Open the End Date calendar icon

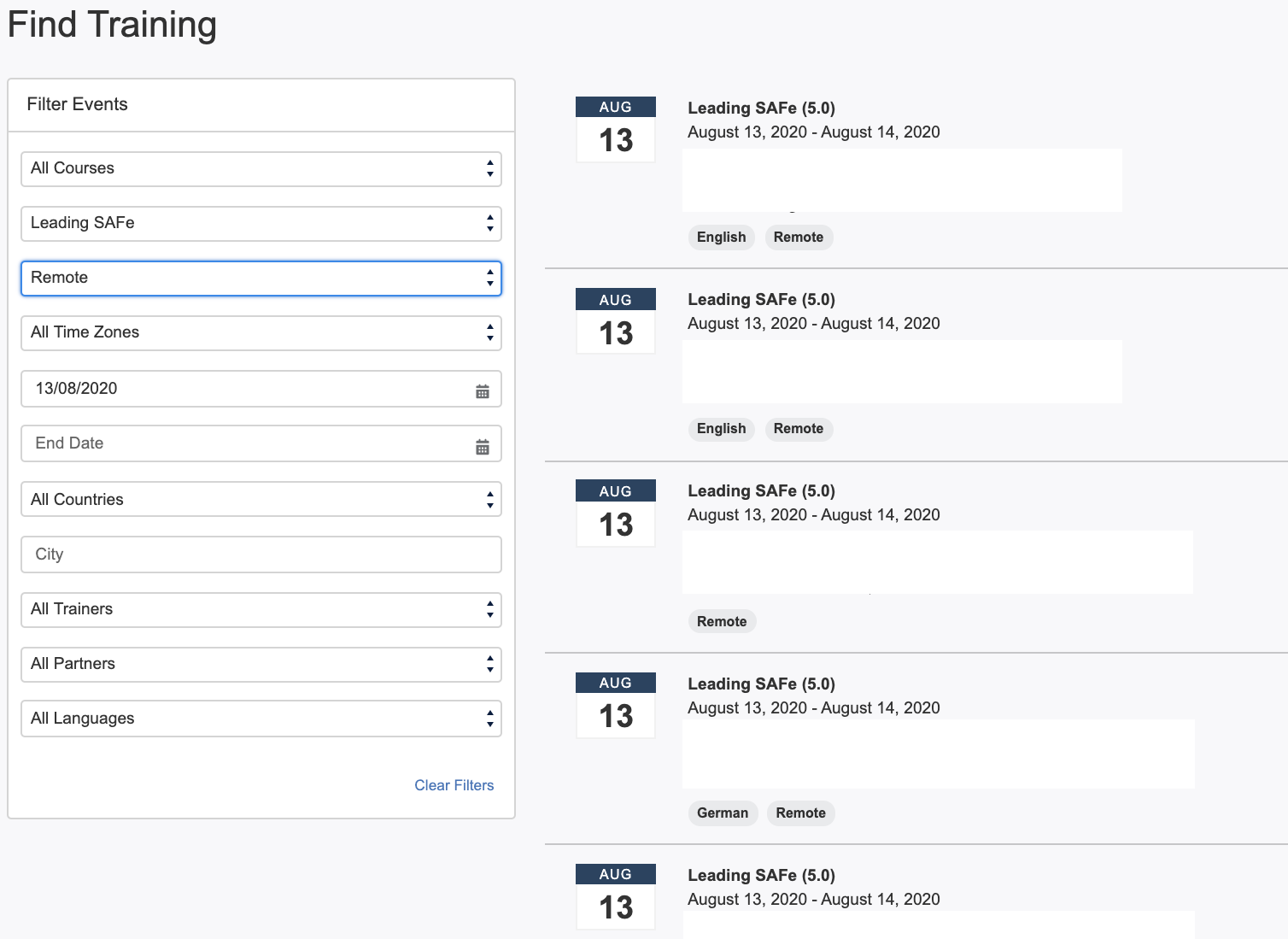(483, 447)
